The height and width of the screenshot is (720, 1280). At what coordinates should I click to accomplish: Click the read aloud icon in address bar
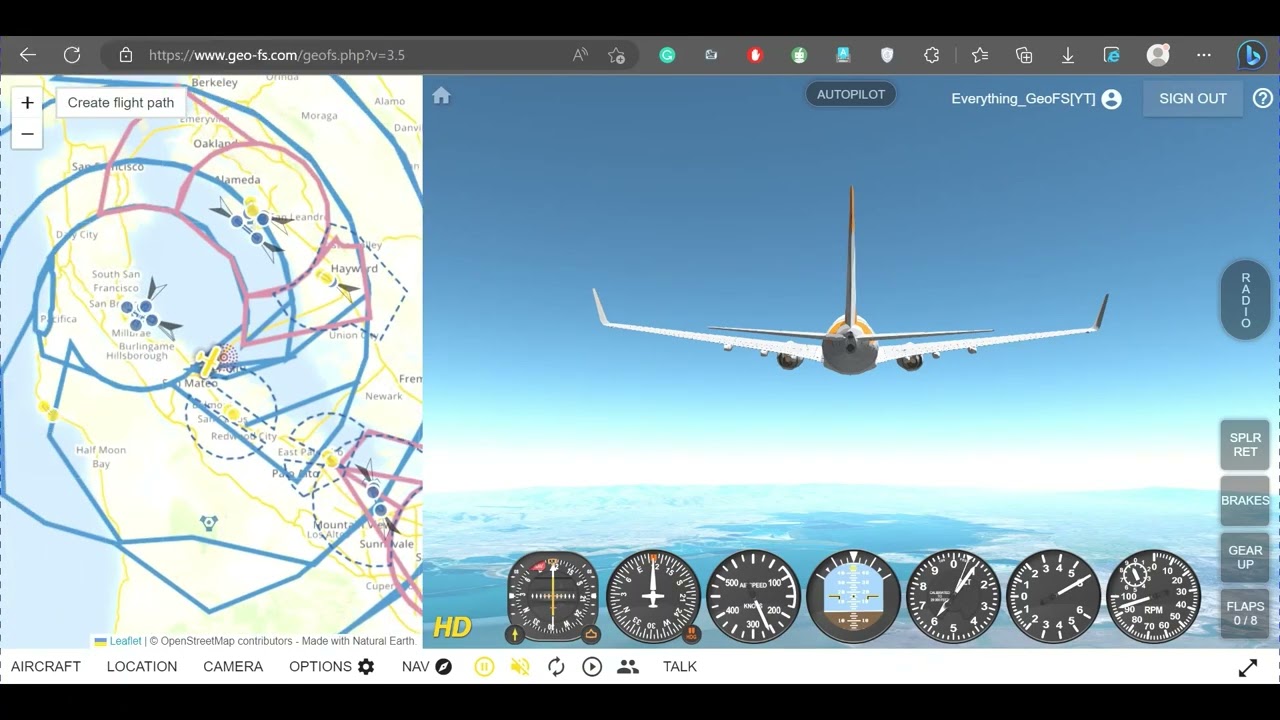coord(580,55)
